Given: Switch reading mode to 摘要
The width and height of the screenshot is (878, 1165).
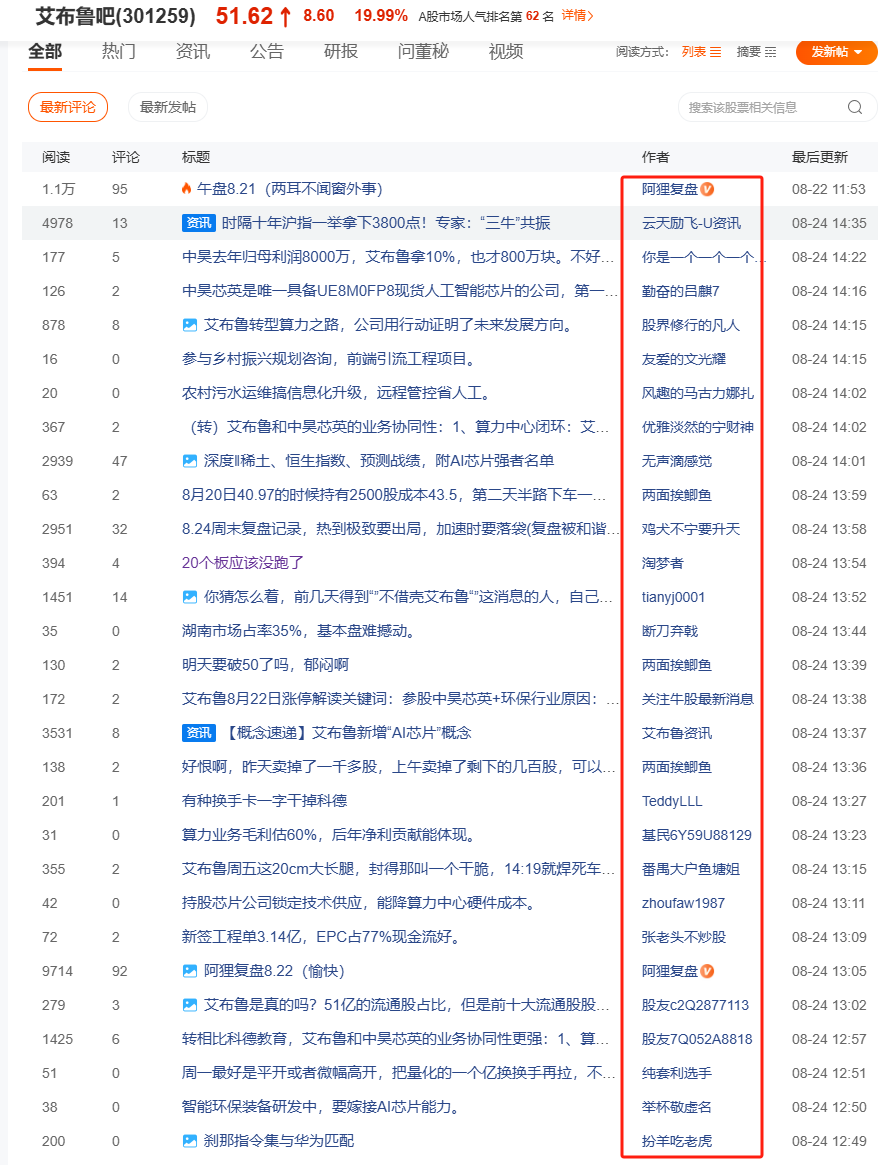Looking at the screenshot, I should (x=756, y=51).
